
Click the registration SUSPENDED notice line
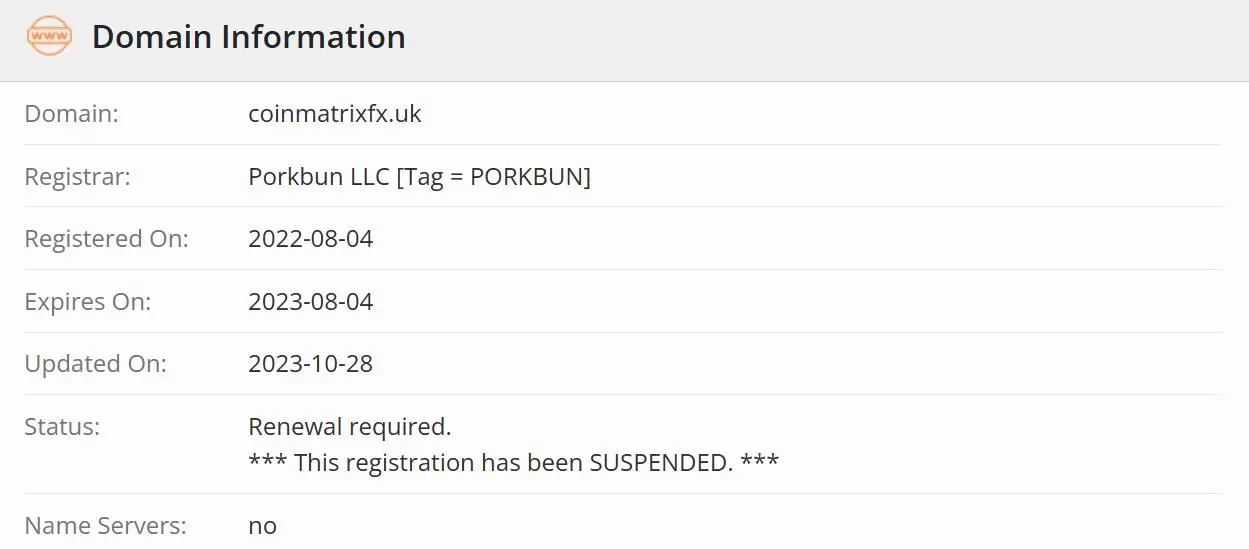coord(513,463)
